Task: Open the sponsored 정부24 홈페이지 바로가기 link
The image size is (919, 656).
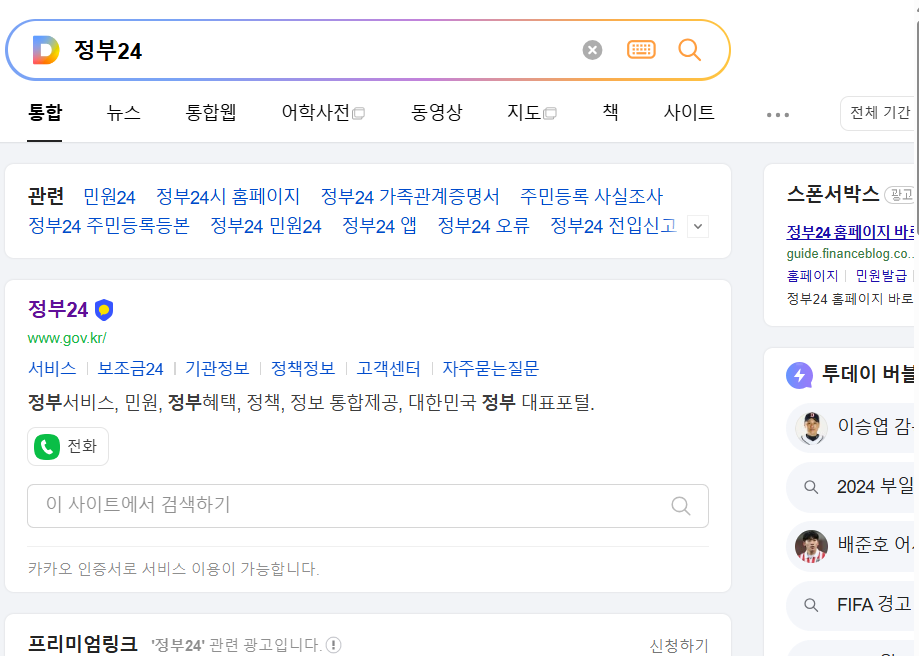Action: (850, 232)
